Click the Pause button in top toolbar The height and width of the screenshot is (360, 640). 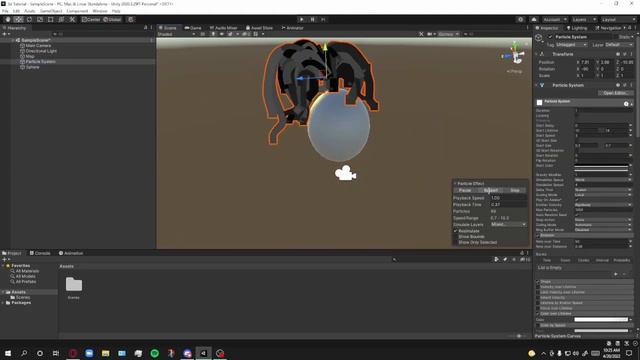313,19
